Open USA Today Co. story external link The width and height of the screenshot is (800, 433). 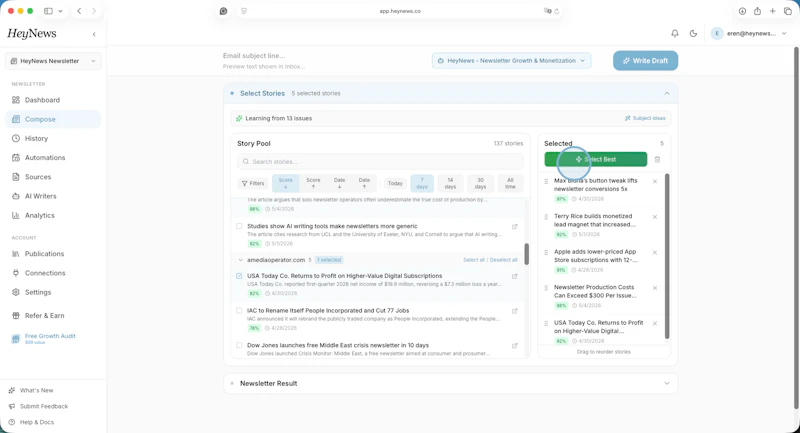[x=514, y=276]
